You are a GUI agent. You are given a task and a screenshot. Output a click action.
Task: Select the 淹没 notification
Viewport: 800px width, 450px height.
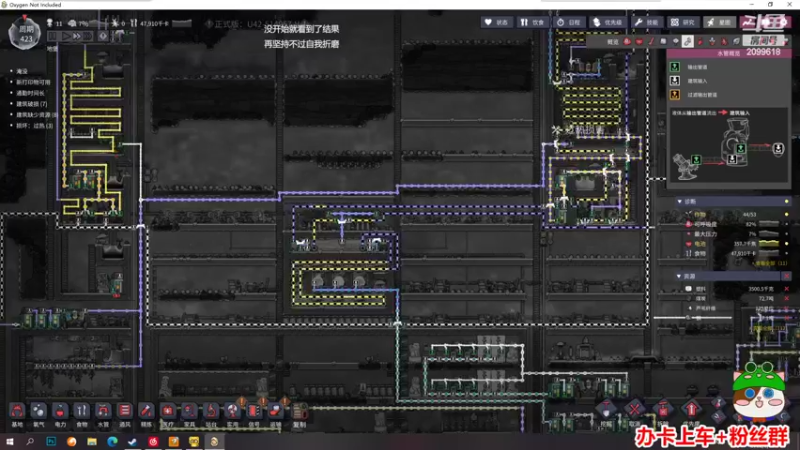tap(22, 71)
